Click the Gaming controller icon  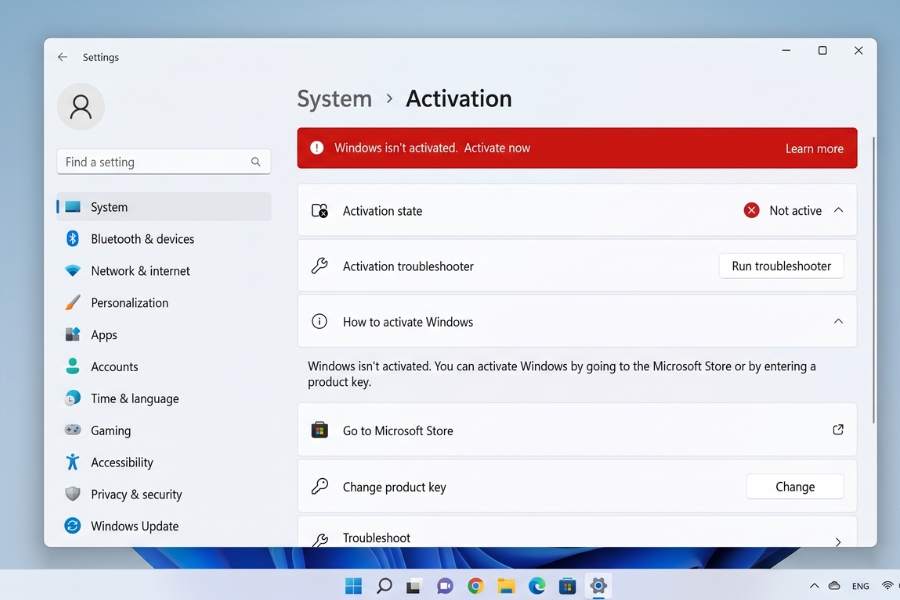coord(72,430)
